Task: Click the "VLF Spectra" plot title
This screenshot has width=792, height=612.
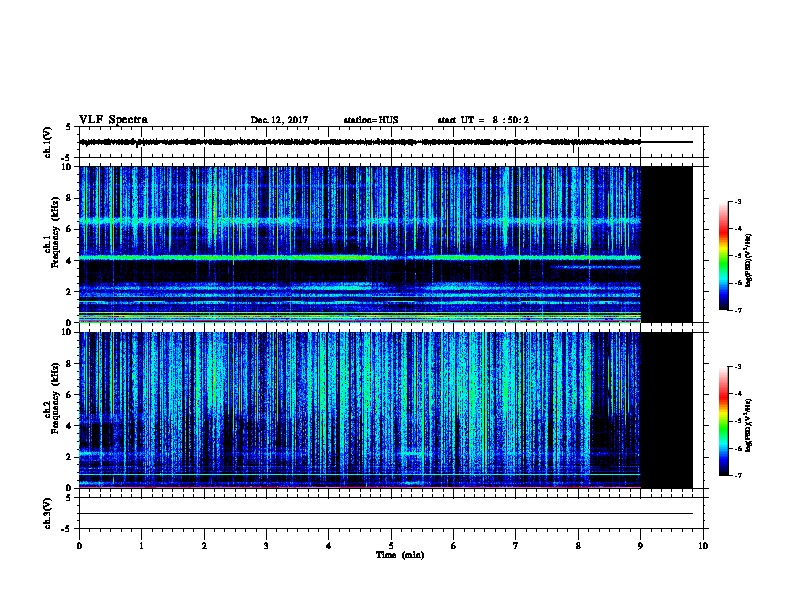Action: point(113,119)
